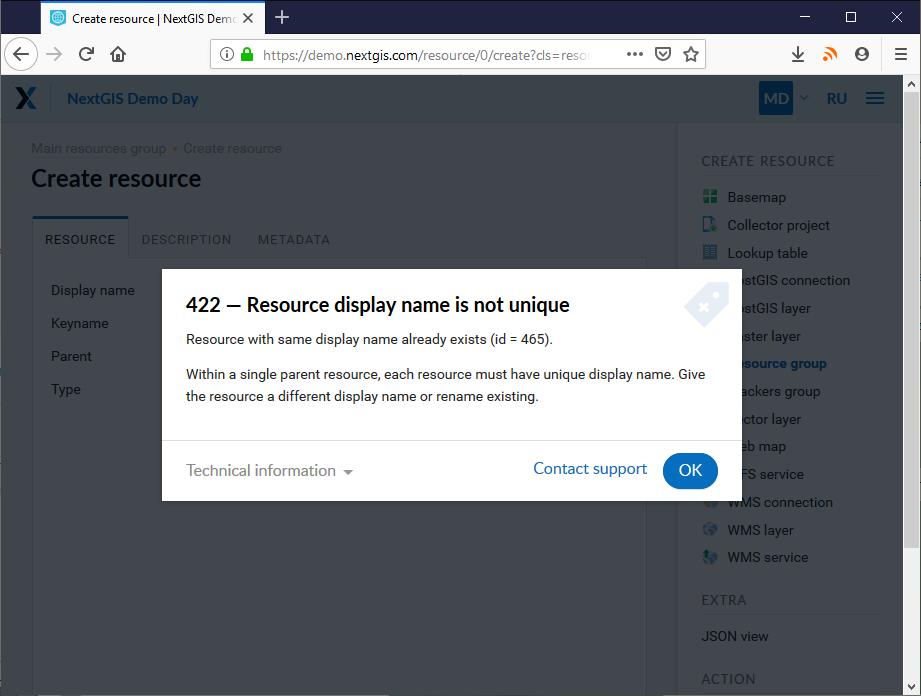Choose WFS service resource type
921x696 pixels.
click(x=773, y=475)
